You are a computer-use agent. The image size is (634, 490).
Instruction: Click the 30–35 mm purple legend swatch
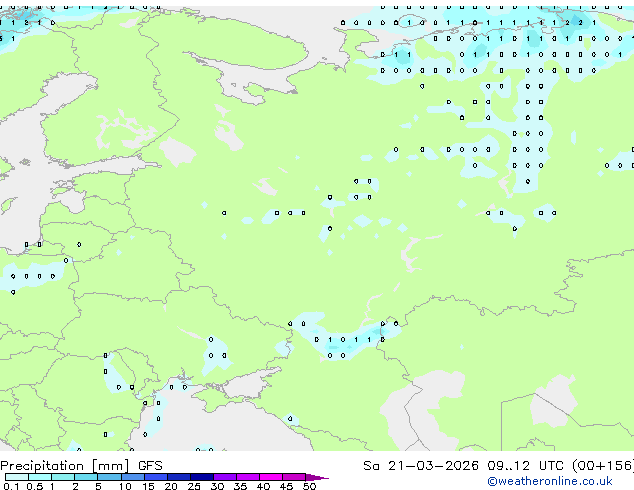click(x=225, y=477)
